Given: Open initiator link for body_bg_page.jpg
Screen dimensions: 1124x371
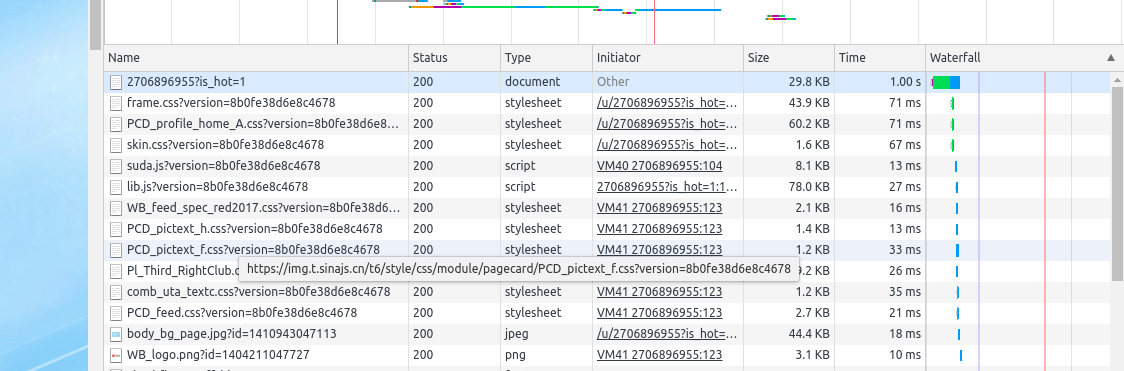Looking at the screenshot, I should click(667, 334).
